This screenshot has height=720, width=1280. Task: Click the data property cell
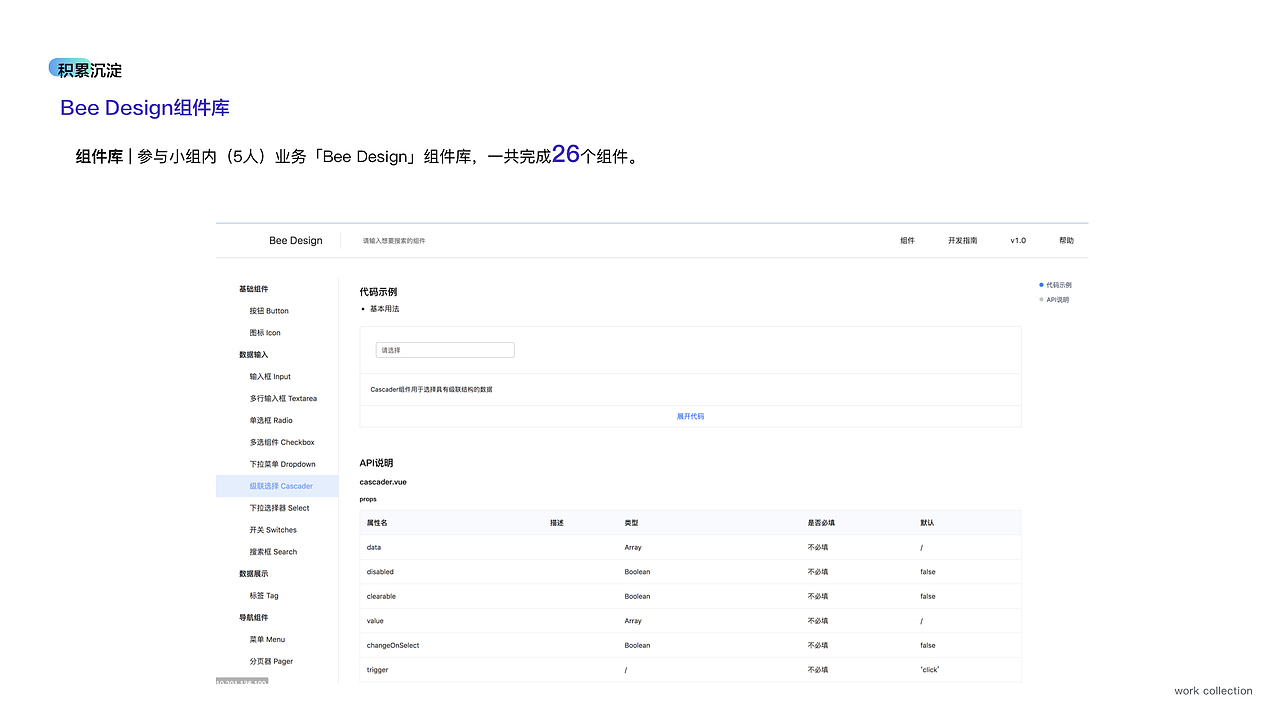coord(374,548)
